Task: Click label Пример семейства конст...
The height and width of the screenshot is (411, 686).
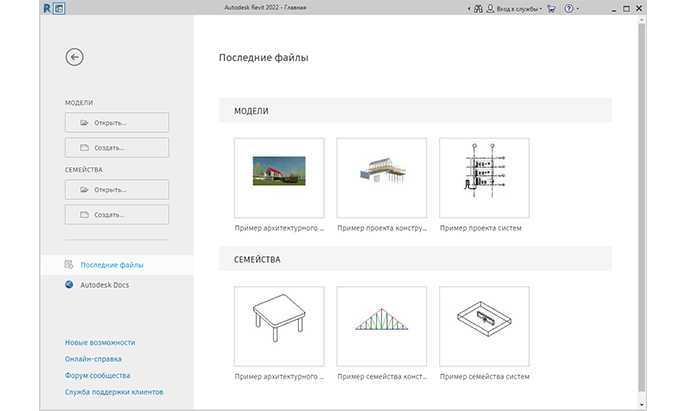Action: point(382,376)
